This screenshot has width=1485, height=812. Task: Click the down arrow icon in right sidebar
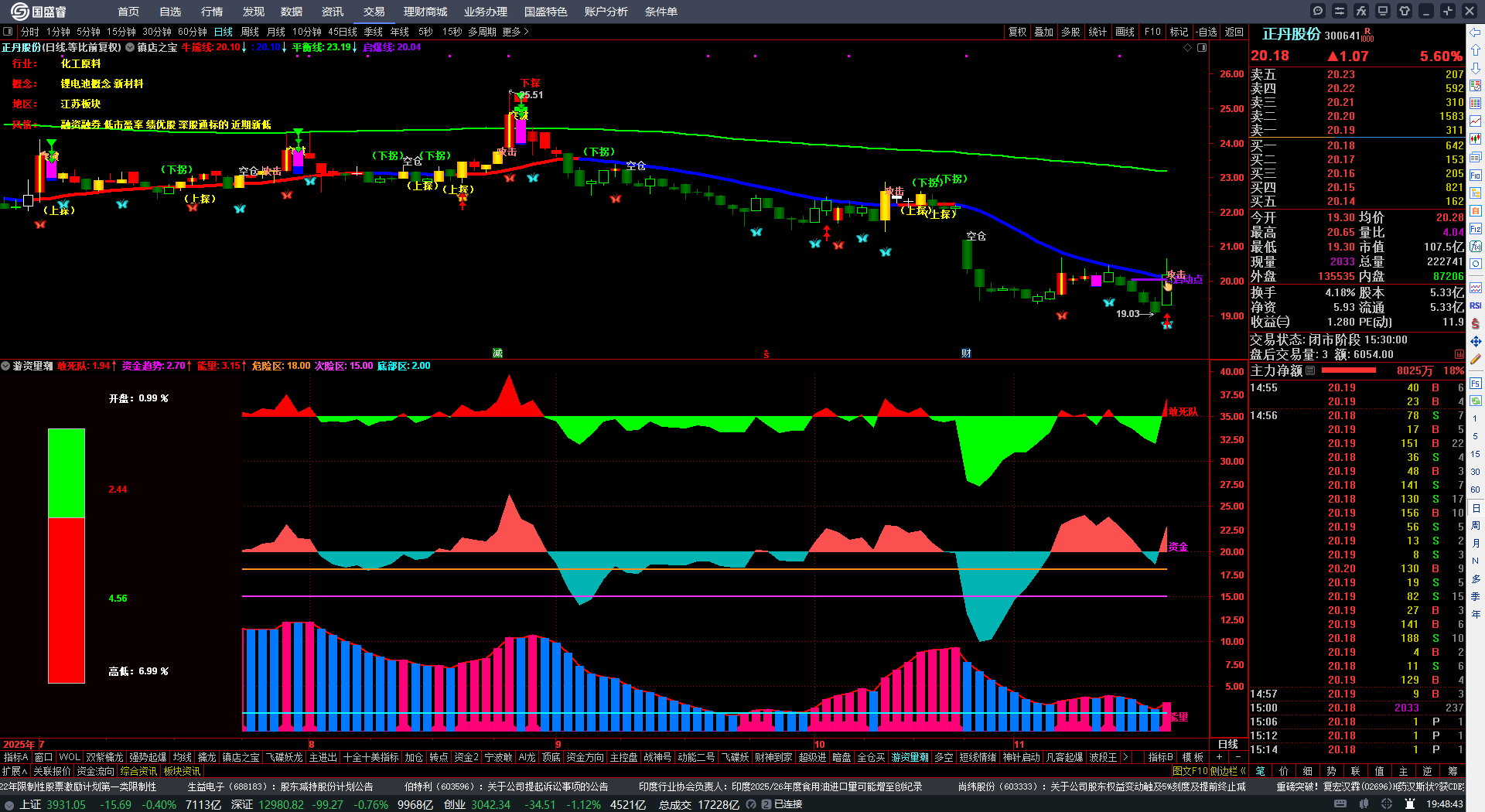[x=1476, y=68]
